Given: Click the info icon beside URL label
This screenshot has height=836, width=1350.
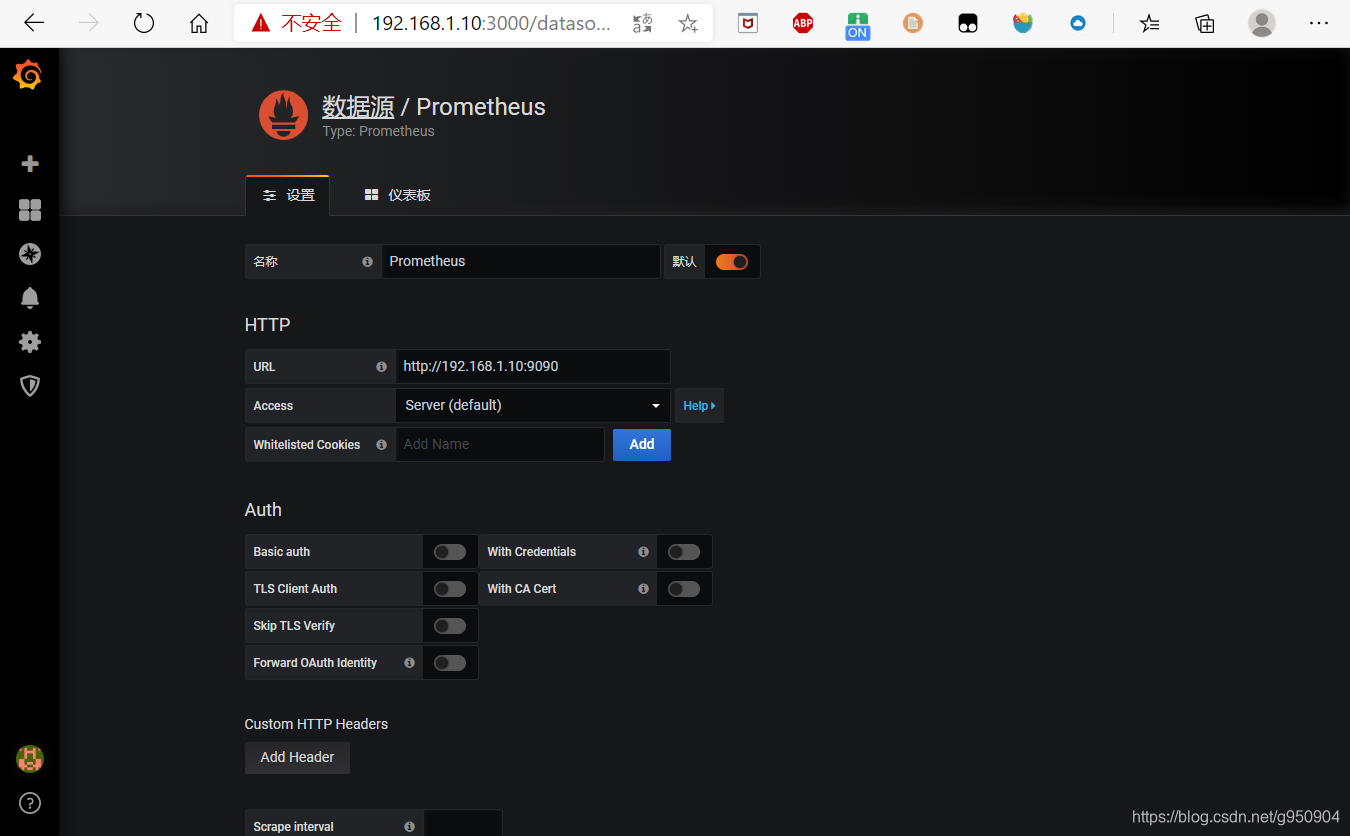Looking at the screenshot, I should pos(381,367).
